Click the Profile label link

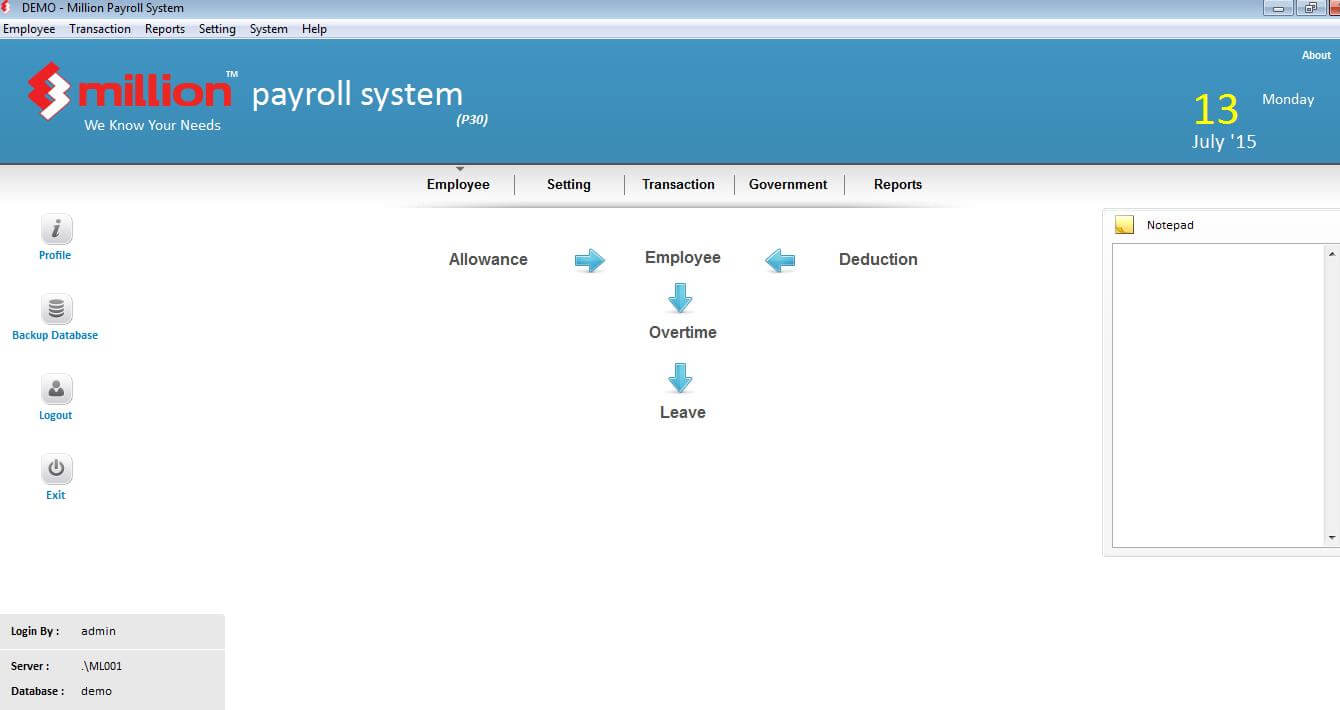point(55,255)
